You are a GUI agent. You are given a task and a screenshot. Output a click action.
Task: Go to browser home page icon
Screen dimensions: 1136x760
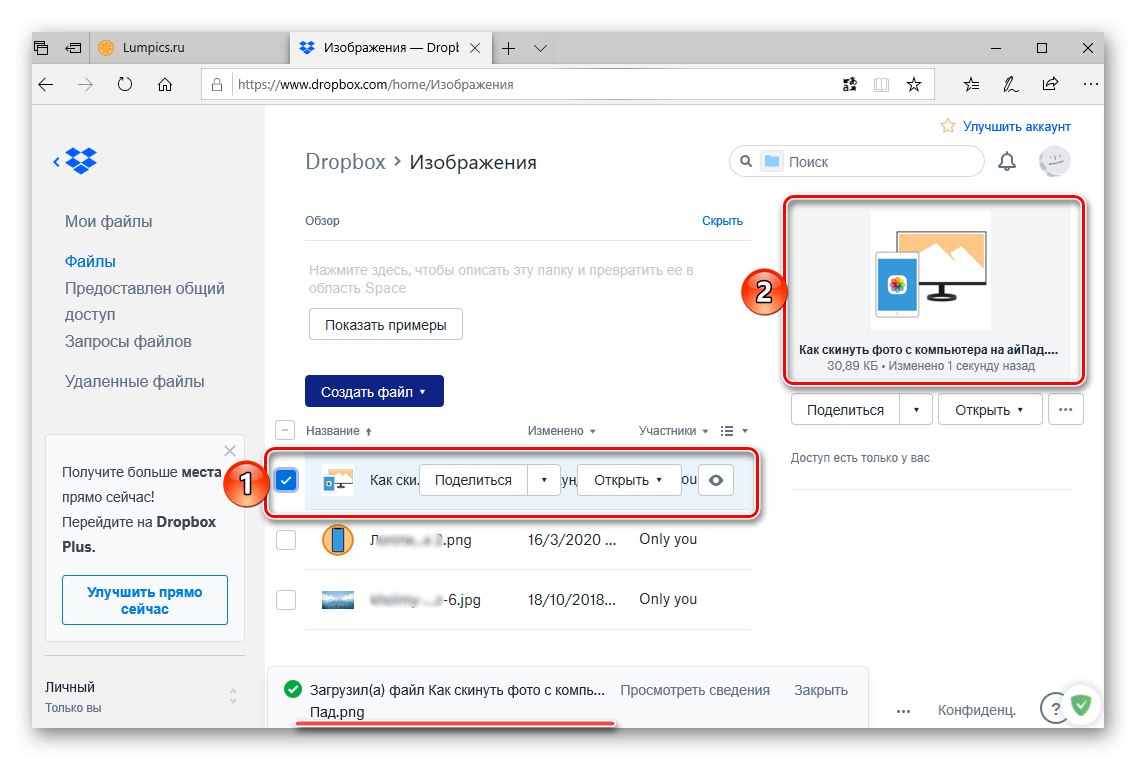165,85
